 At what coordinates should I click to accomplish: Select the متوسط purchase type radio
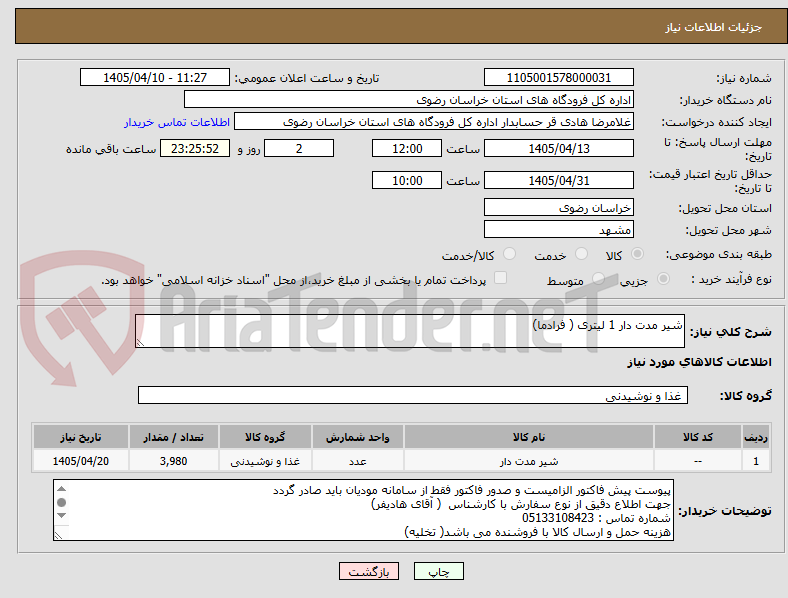pos(598,279)
